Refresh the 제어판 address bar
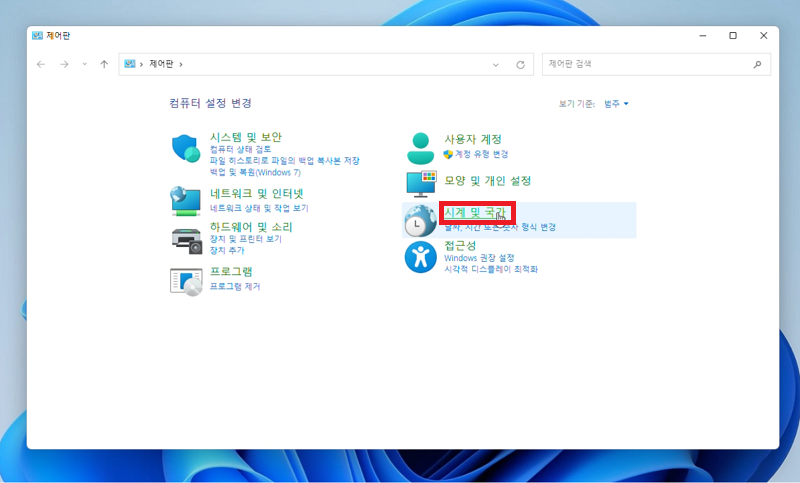 point(520,65)
